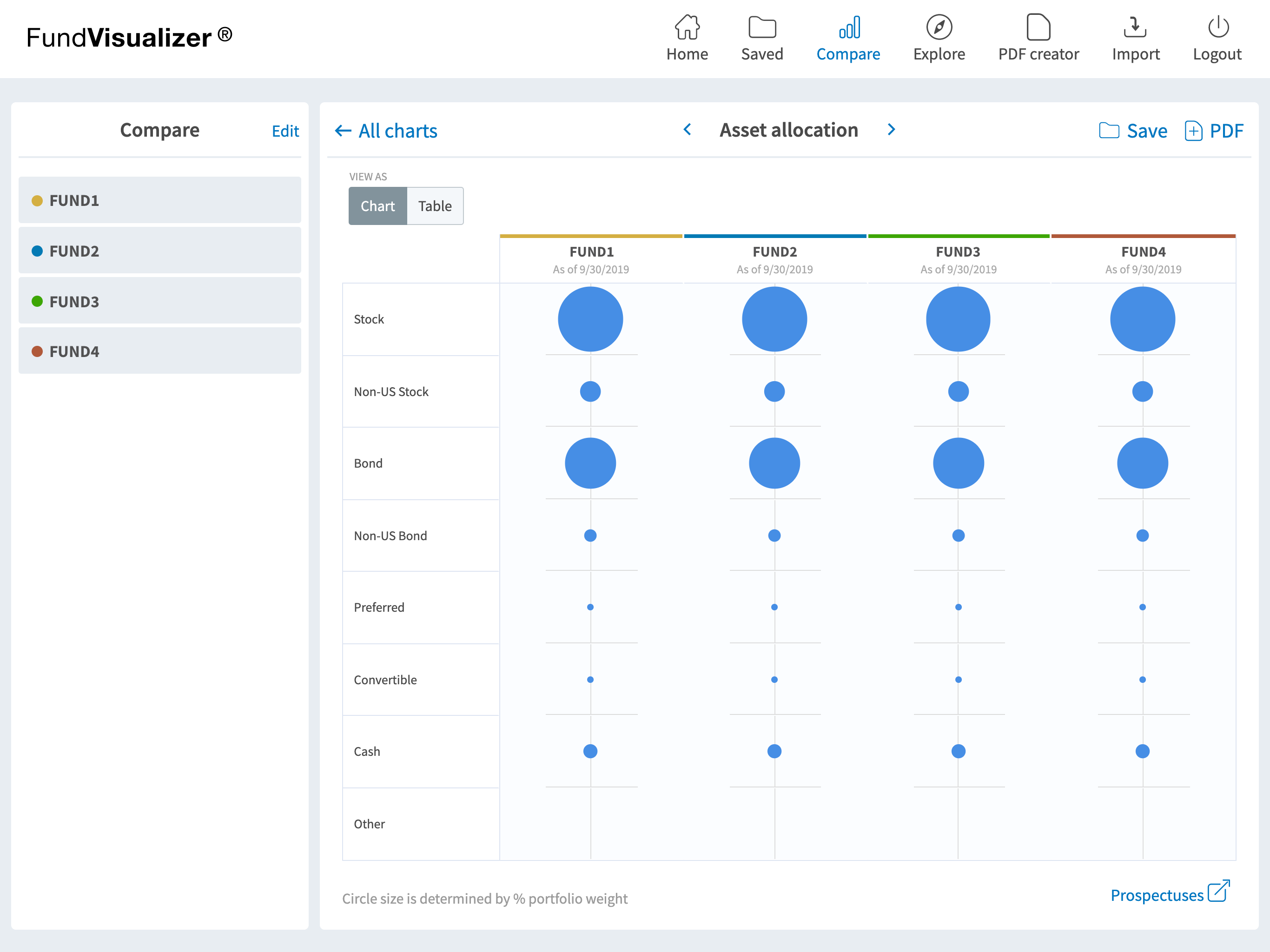Switch view to Table

435,206
